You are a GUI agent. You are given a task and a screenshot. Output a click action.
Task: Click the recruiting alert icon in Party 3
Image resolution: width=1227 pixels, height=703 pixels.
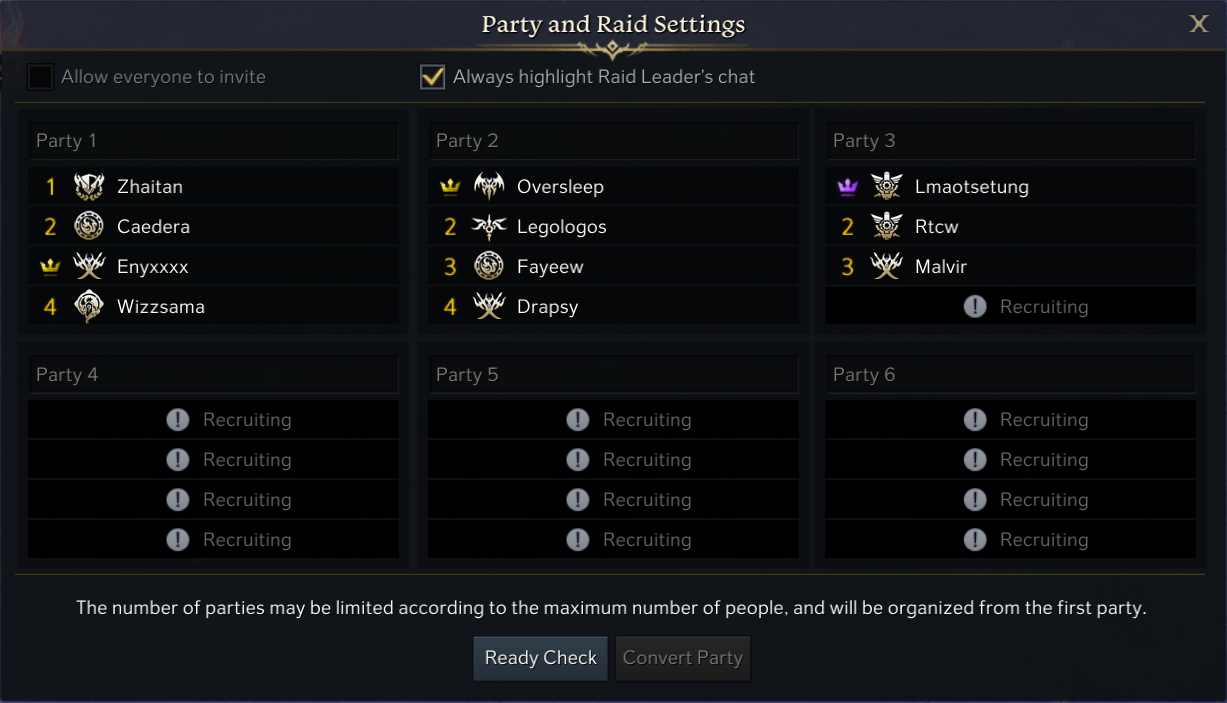tap(975, 307)
